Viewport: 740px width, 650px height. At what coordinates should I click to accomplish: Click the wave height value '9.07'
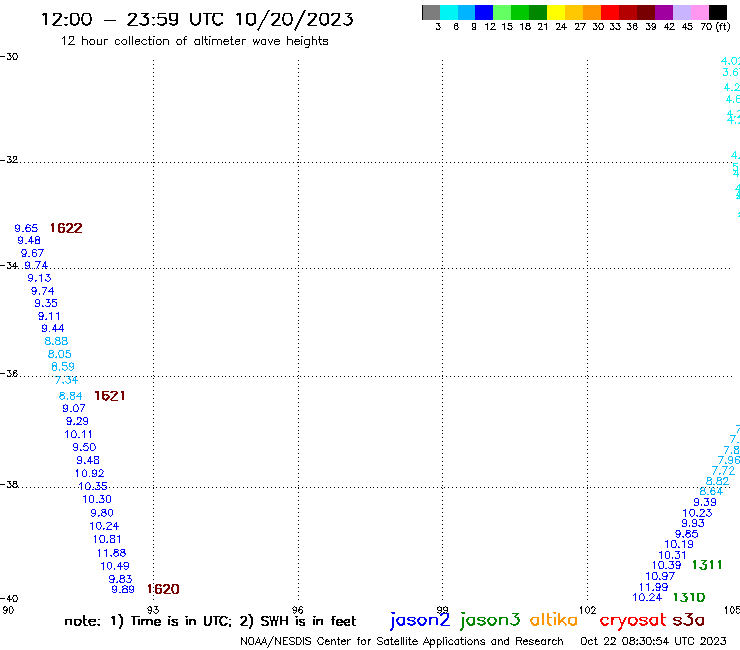(74, 408)
